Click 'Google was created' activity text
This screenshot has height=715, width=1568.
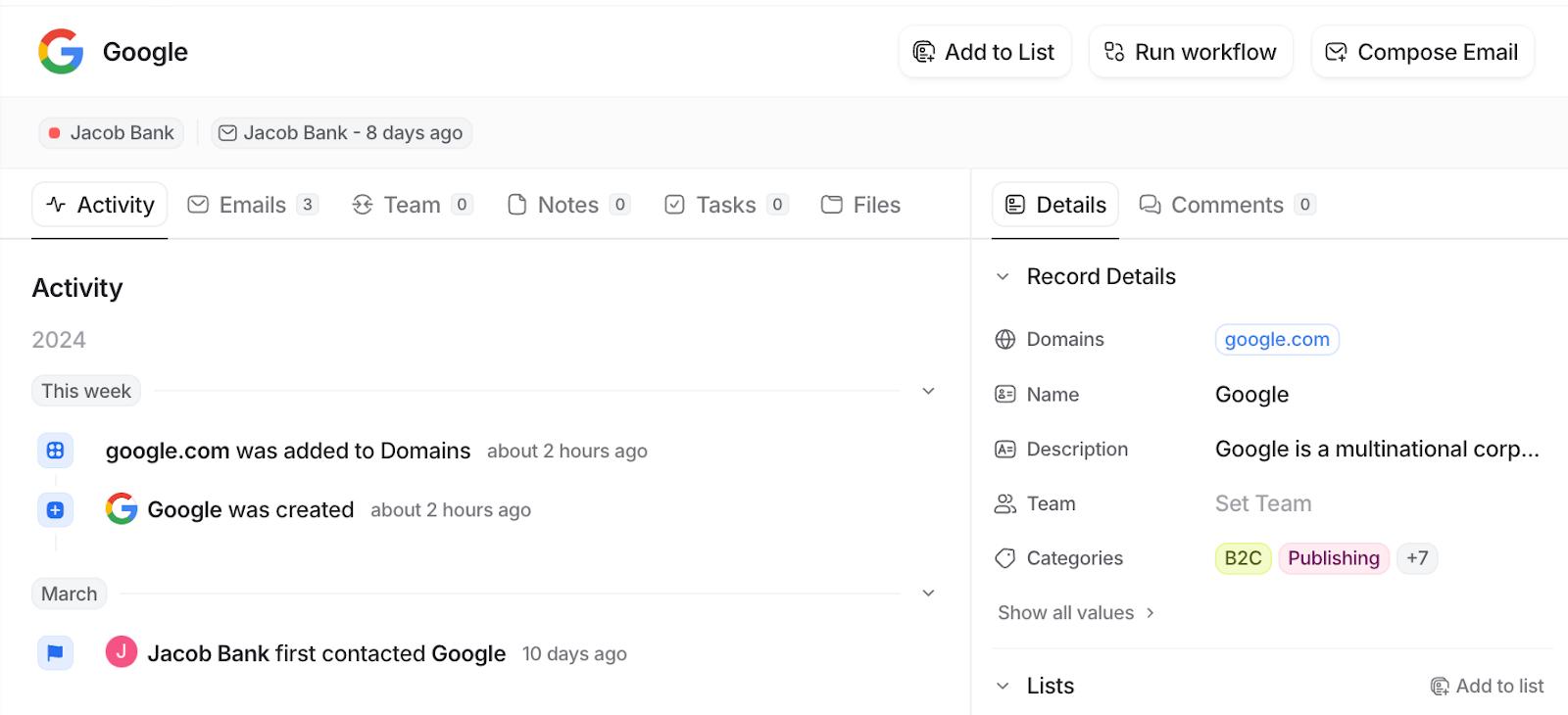point(251,510)
